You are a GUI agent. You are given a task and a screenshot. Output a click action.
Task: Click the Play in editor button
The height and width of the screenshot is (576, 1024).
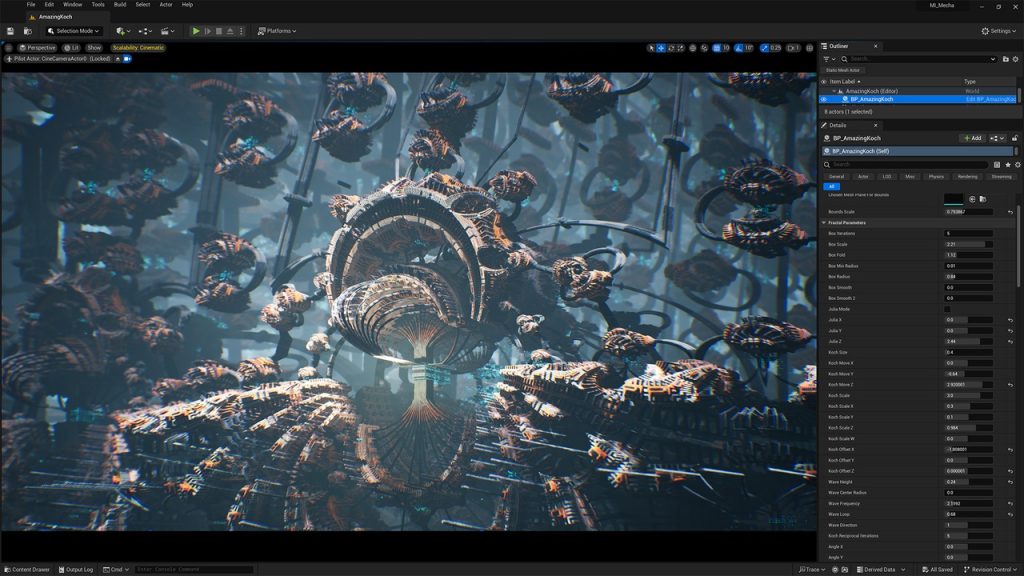pyautogui.click(x=196, y=31)
